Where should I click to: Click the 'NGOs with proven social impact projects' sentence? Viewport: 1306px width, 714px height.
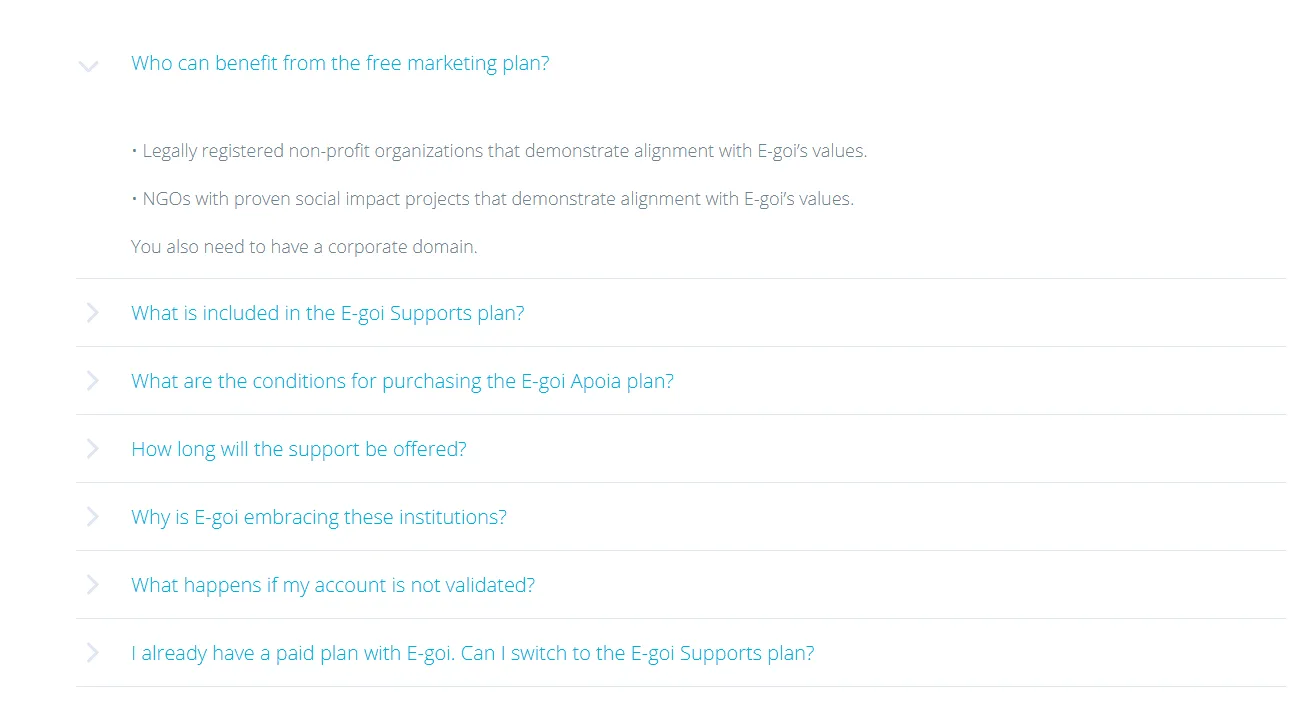click(x=498, y=199)
